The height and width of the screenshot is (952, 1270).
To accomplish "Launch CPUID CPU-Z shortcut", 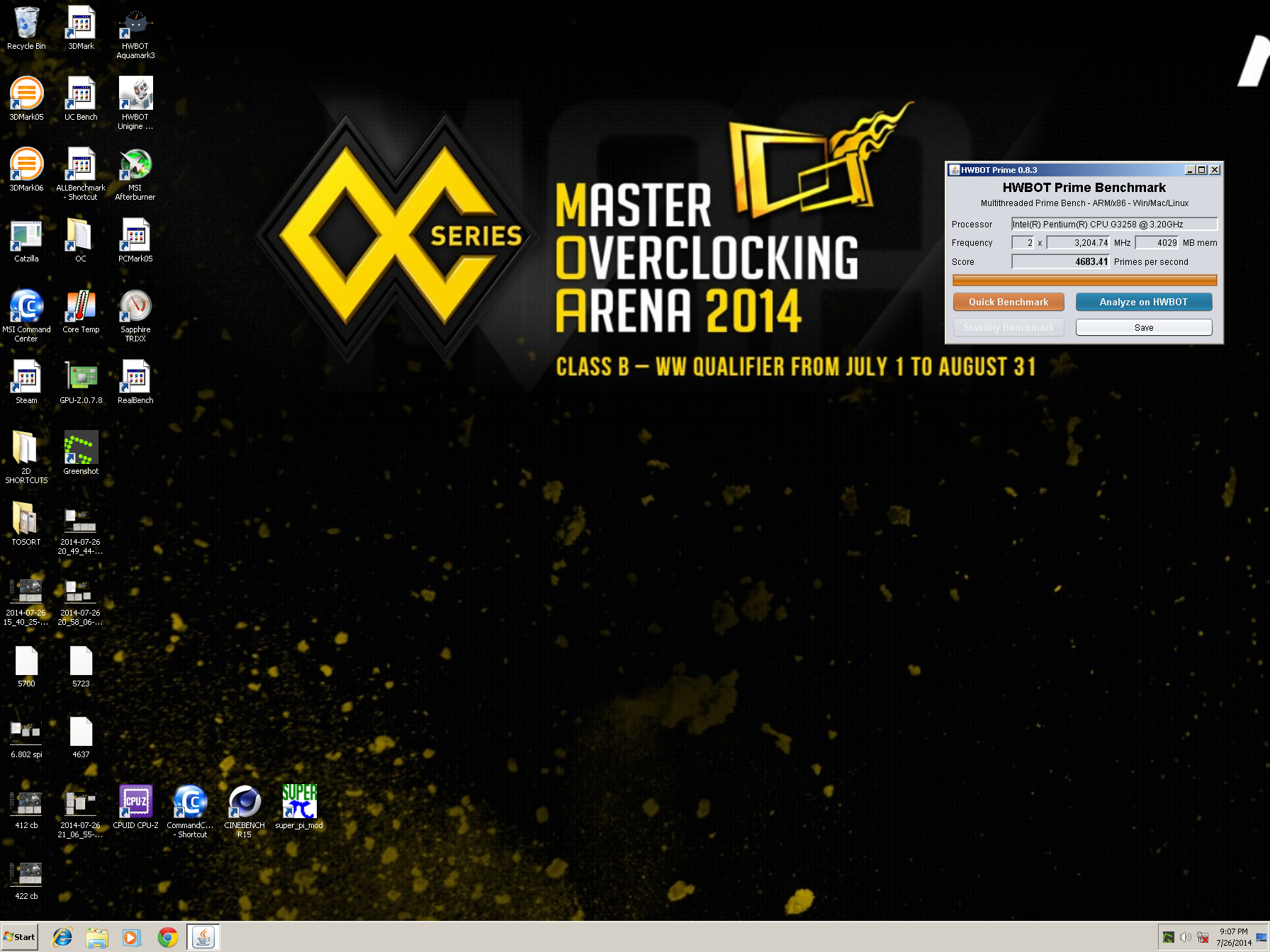I will (x=135, y=807).
